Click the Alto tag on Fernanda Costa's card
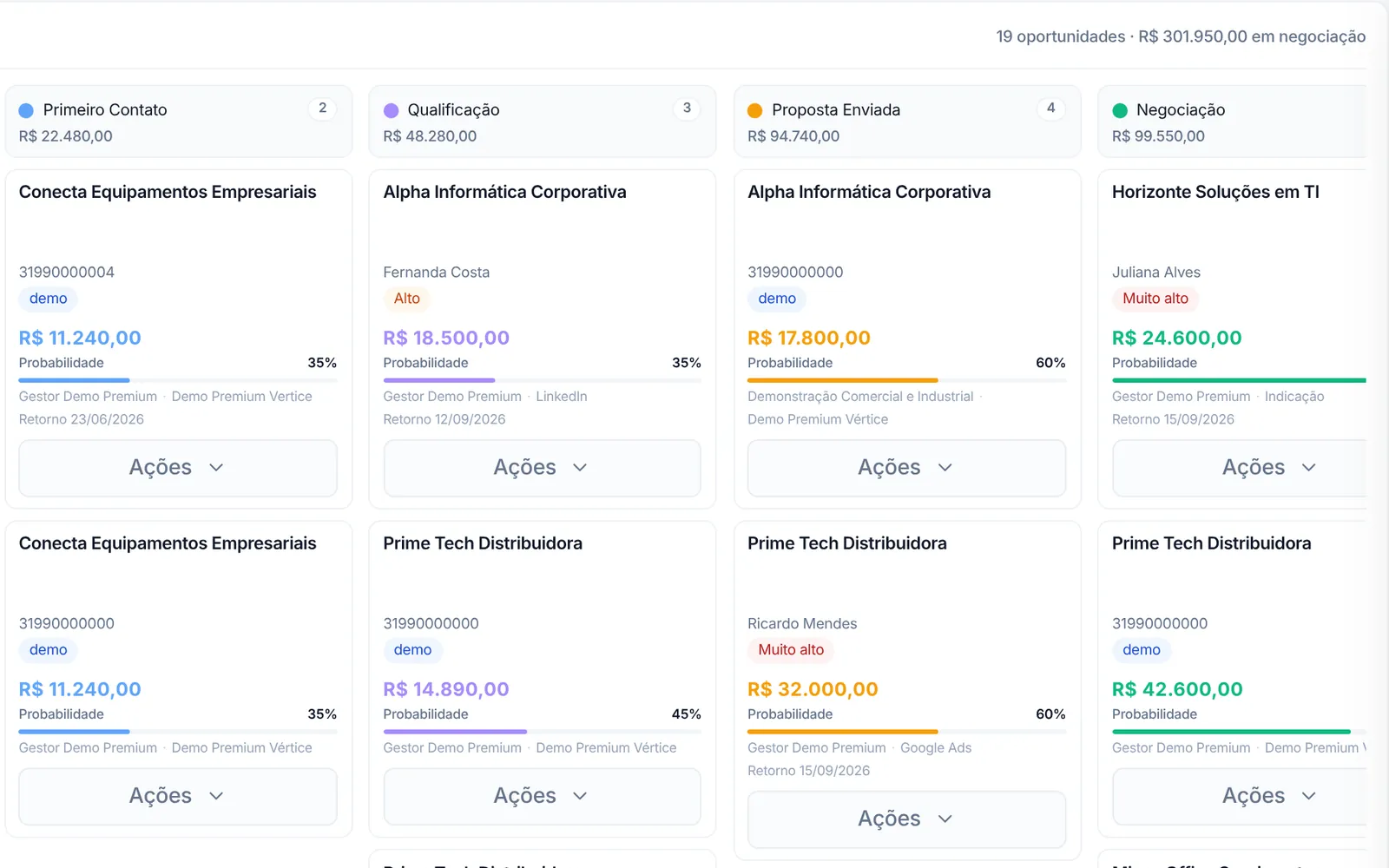 tap(406, 299)
